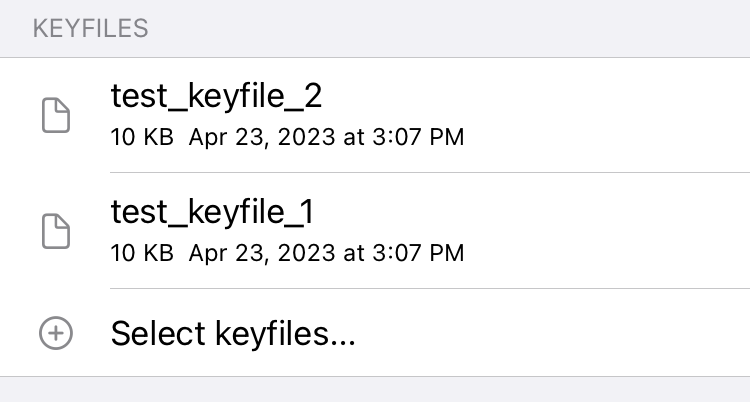Click empty space right of test_keyfile_1 row
This screenshot has height=402, width=750.
click(607, 231)
